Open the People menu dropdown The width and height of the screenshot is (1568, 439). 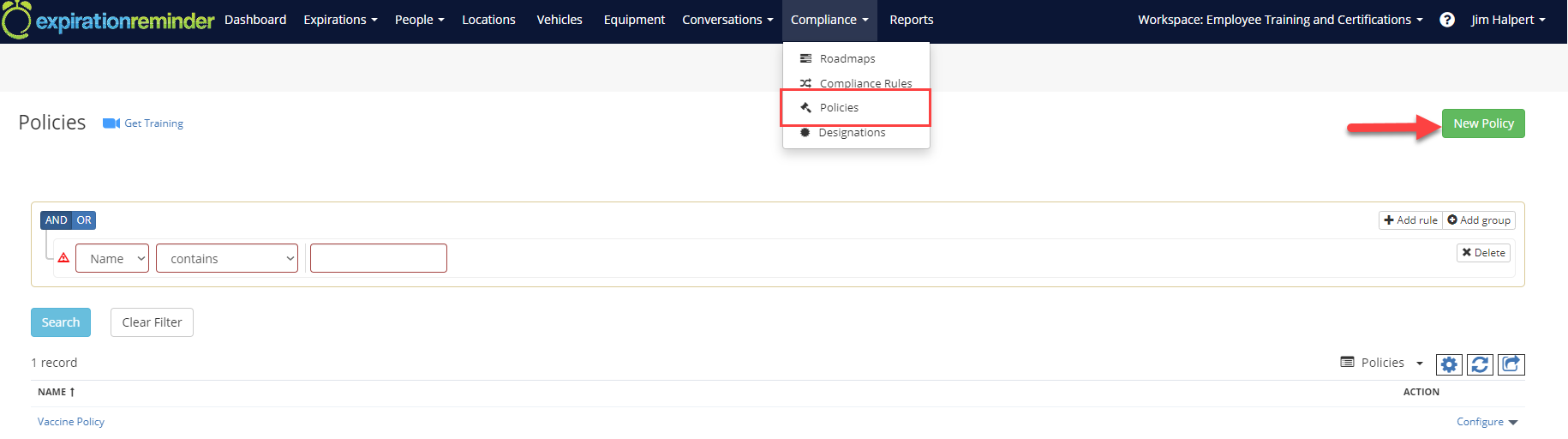[x=419, y=20]
